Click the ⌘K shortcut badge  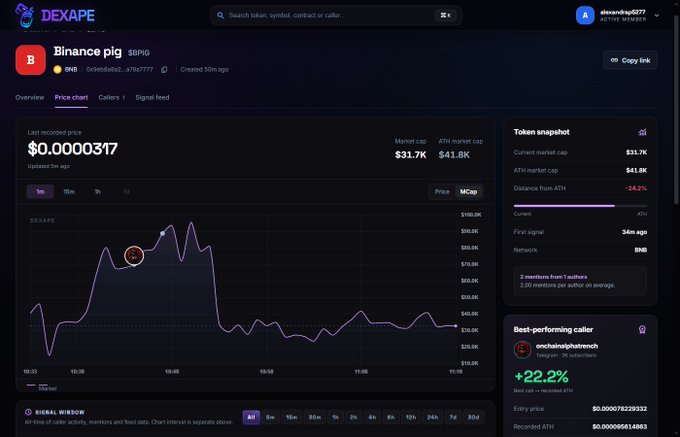click(x=445, y=15)
